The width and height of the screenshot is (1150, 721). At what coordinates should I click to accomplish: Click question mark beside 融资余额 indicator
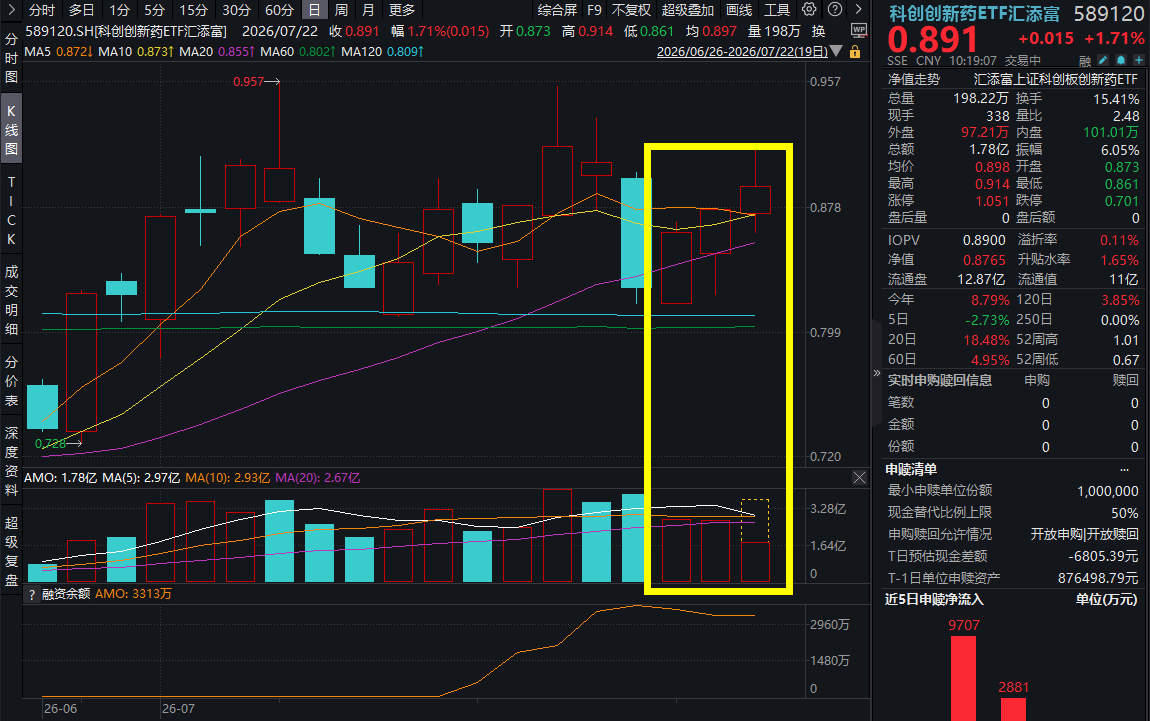click(x=32, y=595)
